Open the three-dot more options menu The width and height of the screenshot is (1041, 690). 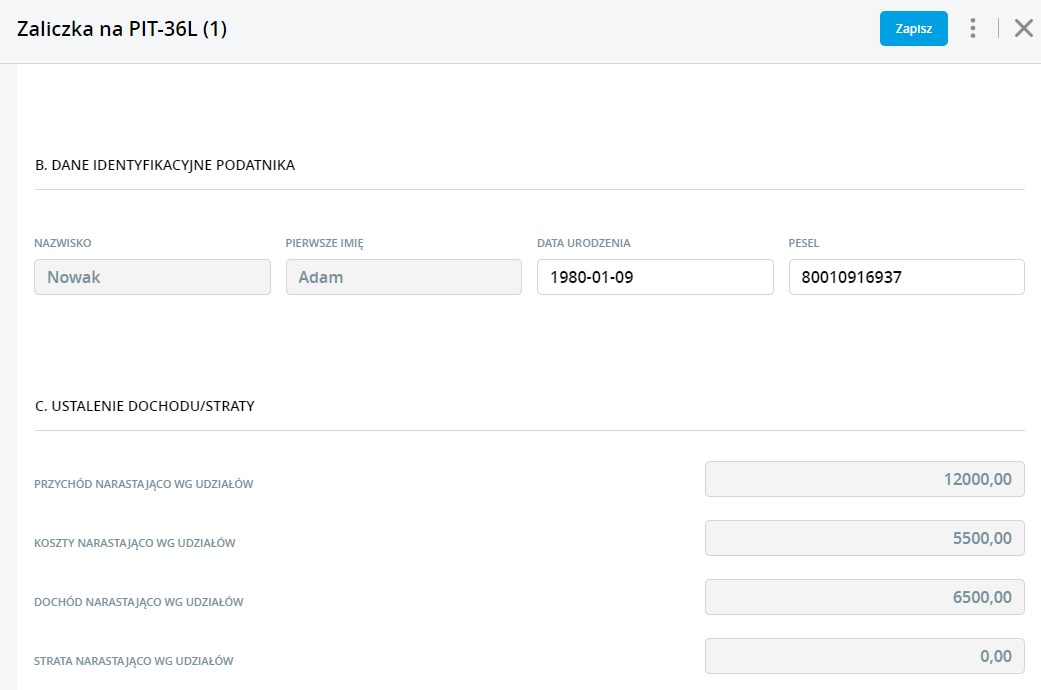(x=972, y=29)
